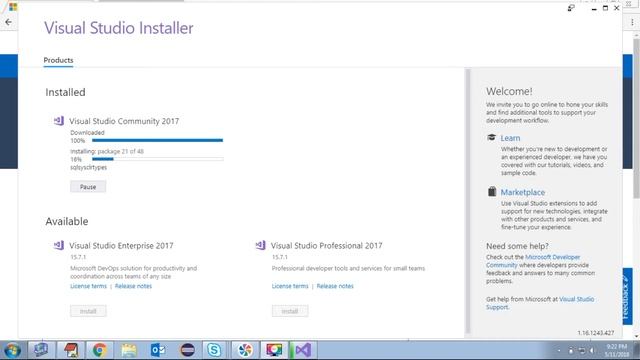
Task: Click the installer's vertical scrollbar
Action: point(467,202)
